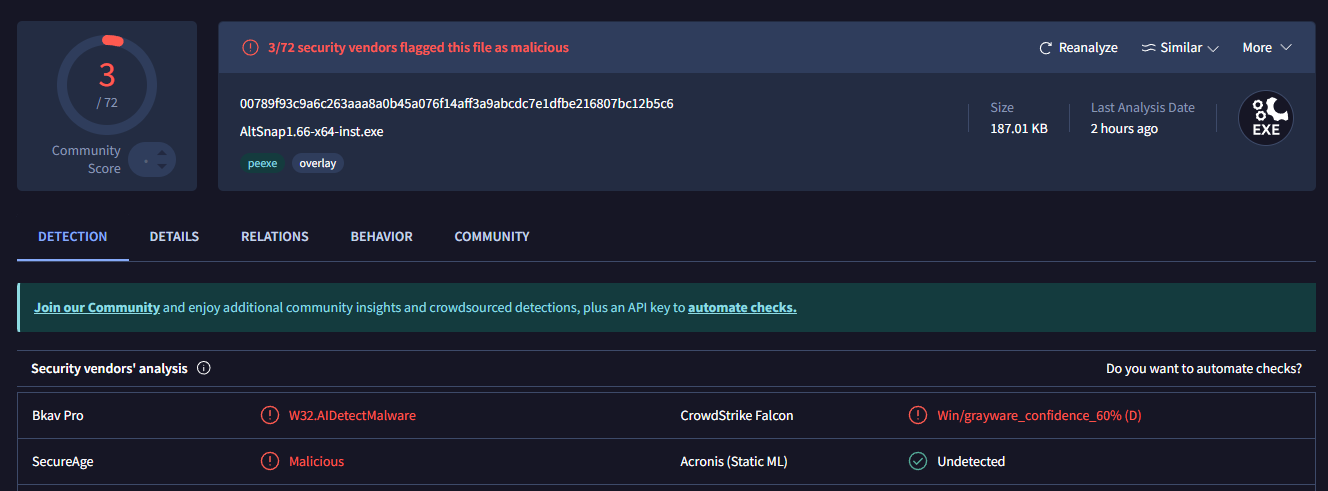Click the Bkav Pro vendor name
Image resolution: width=1328 pixels, height=491 pixels.
click(58, 415)
